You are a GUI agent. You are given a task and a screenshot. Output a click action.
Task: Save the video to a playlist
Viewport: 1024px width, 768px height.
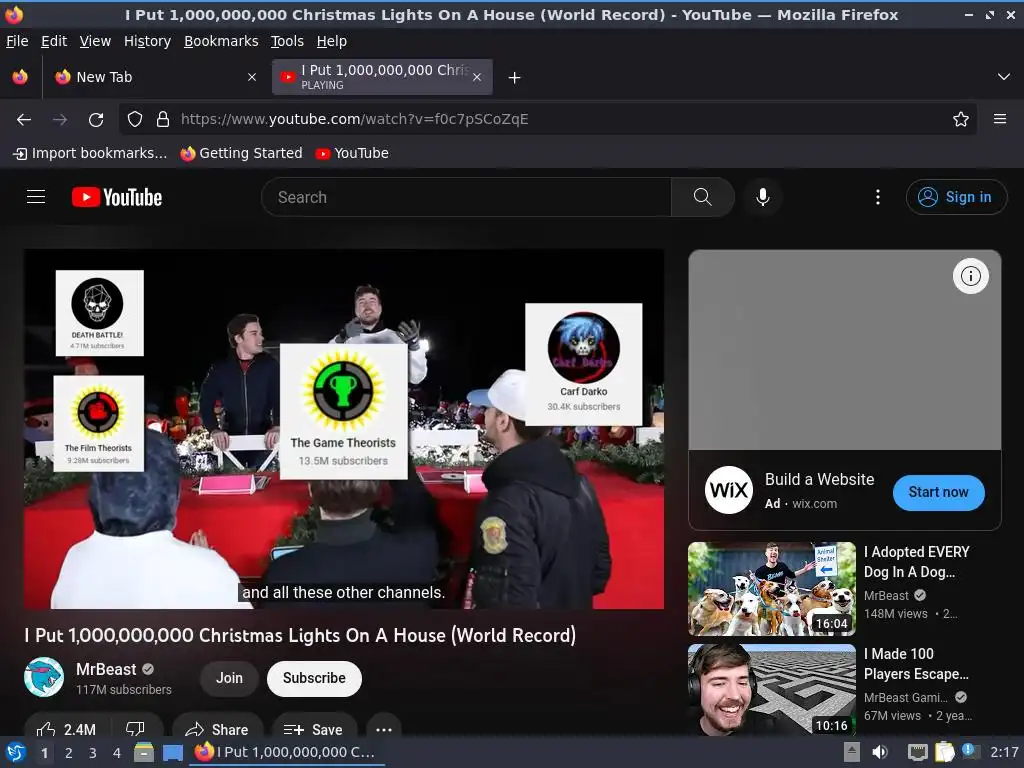tap(314, 729)
